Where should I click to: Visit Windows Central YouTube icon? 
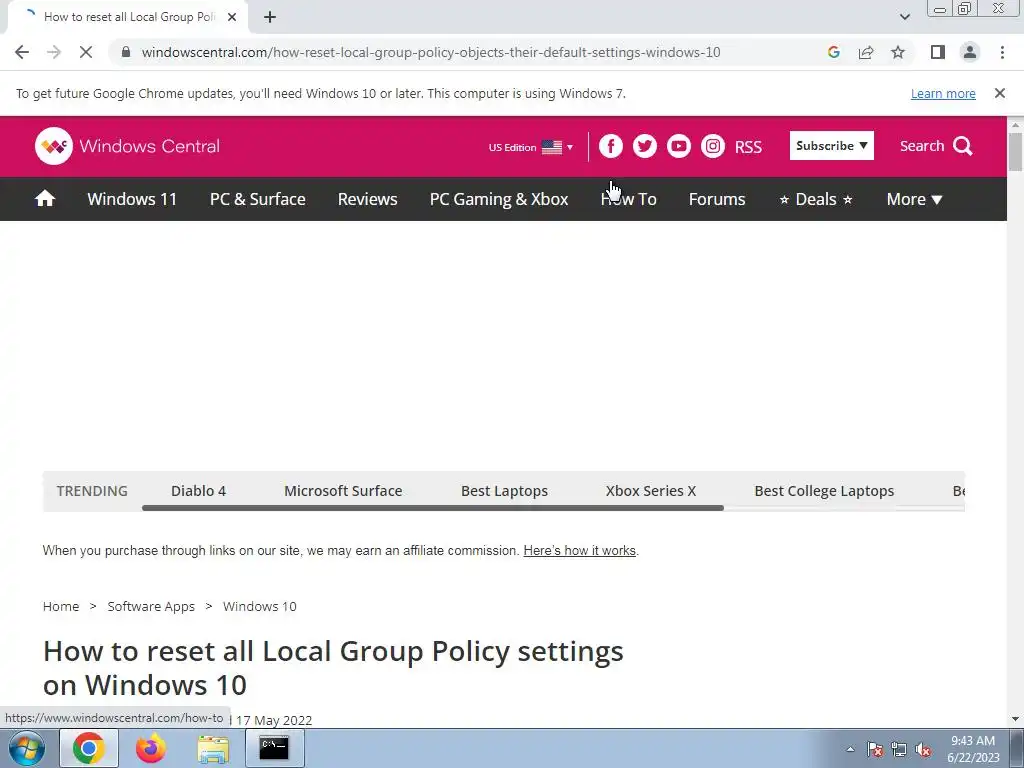pyautogui.click(x=679, y=146)
